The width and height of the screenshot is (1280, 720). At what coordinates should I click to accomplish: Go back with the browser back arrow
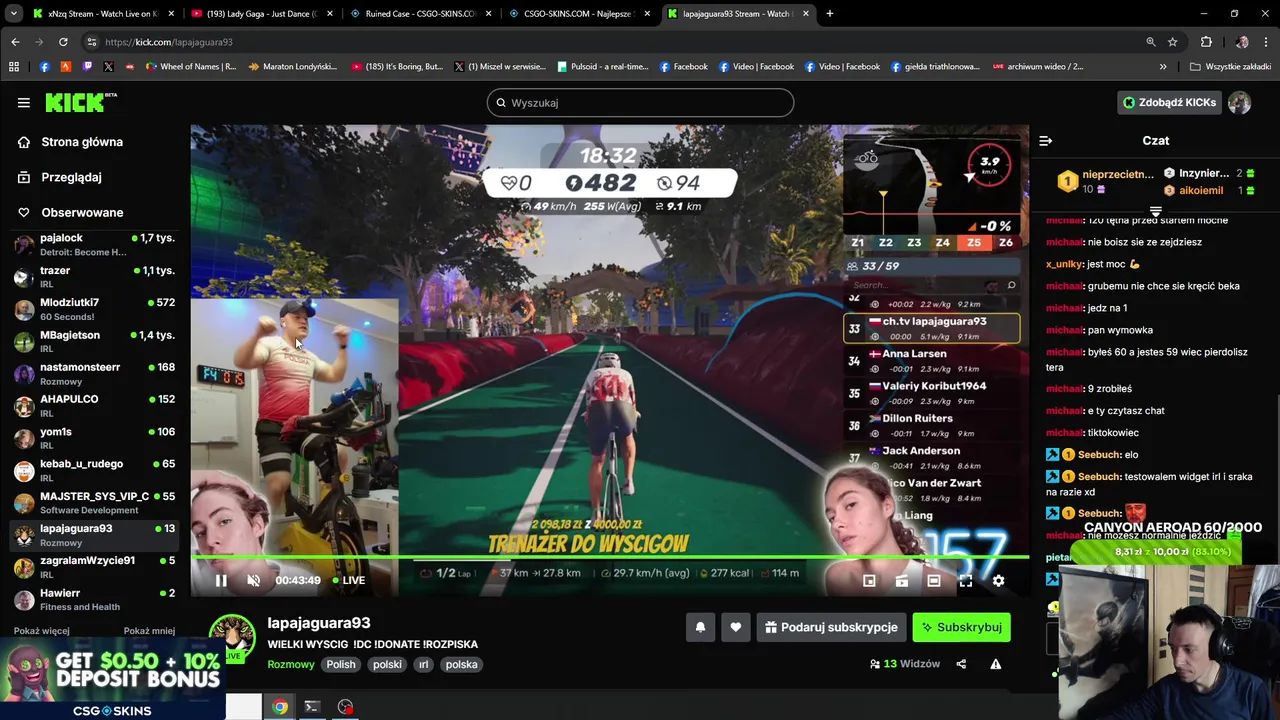point(15,42)
